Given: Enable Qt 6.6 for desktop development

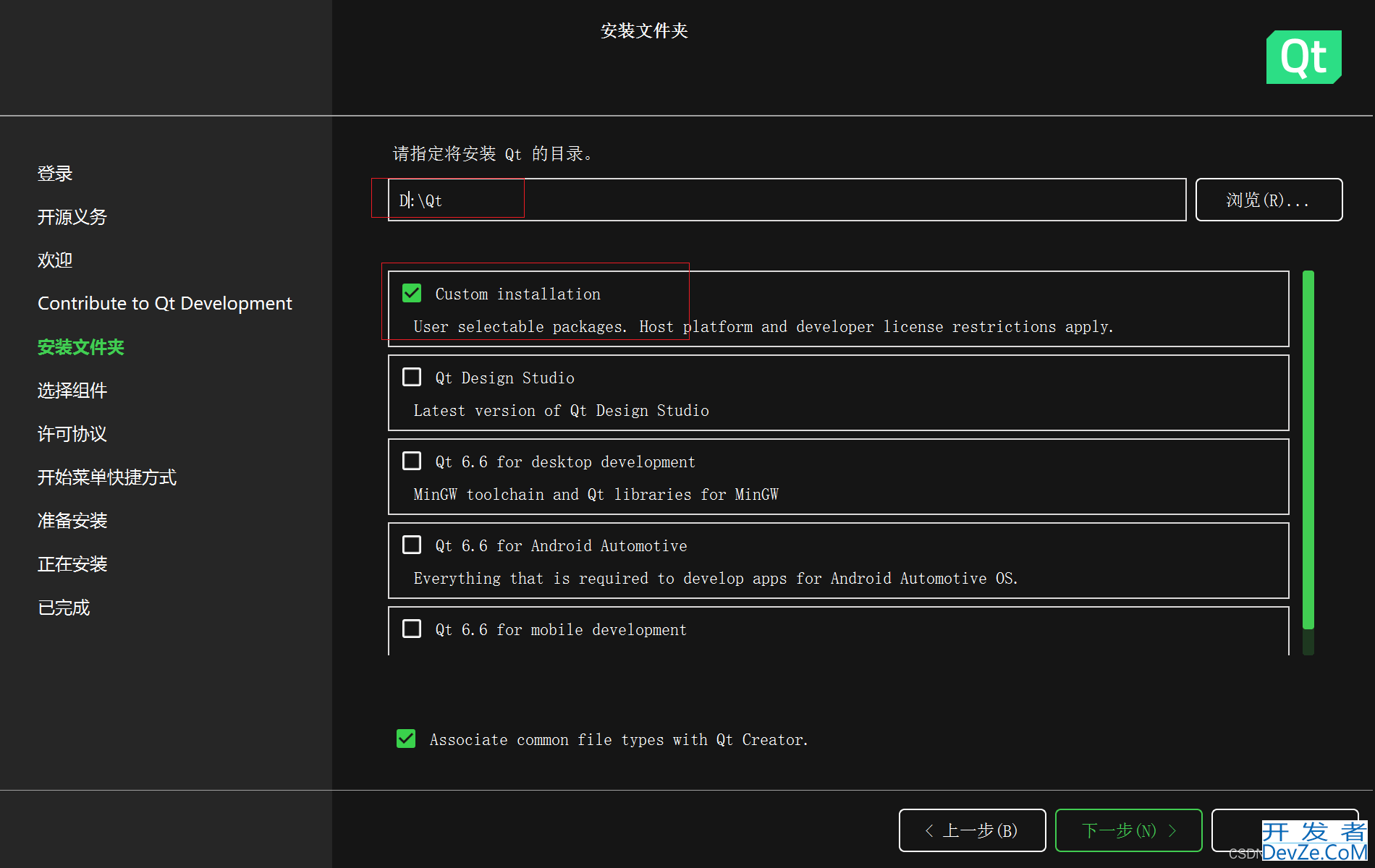Looking at the screenshot, I should [412, 461].
